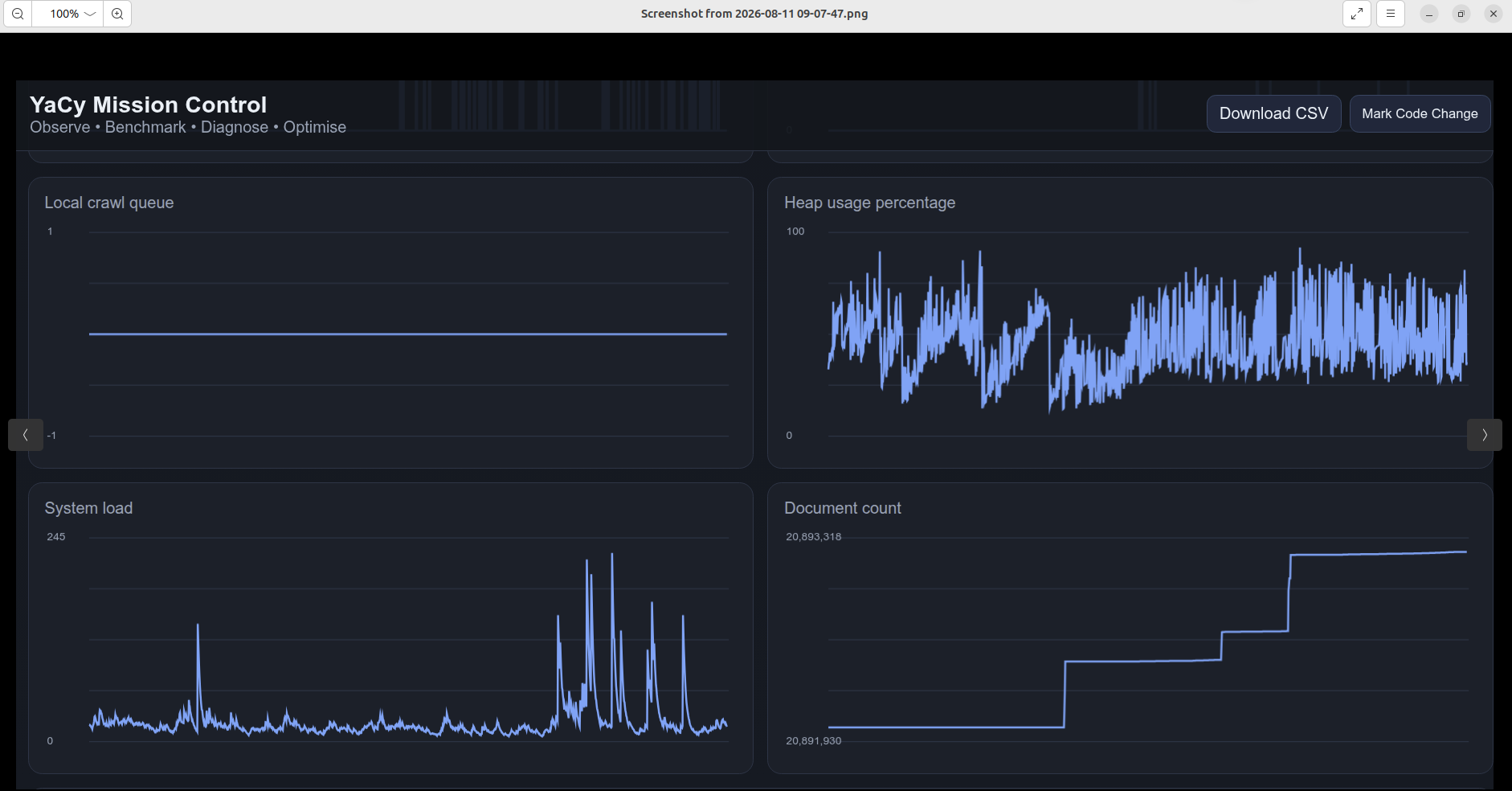This screenshot has height=791, width=1512.
Task: Click the Mark Code Change button
Action: coord(1420,113)
